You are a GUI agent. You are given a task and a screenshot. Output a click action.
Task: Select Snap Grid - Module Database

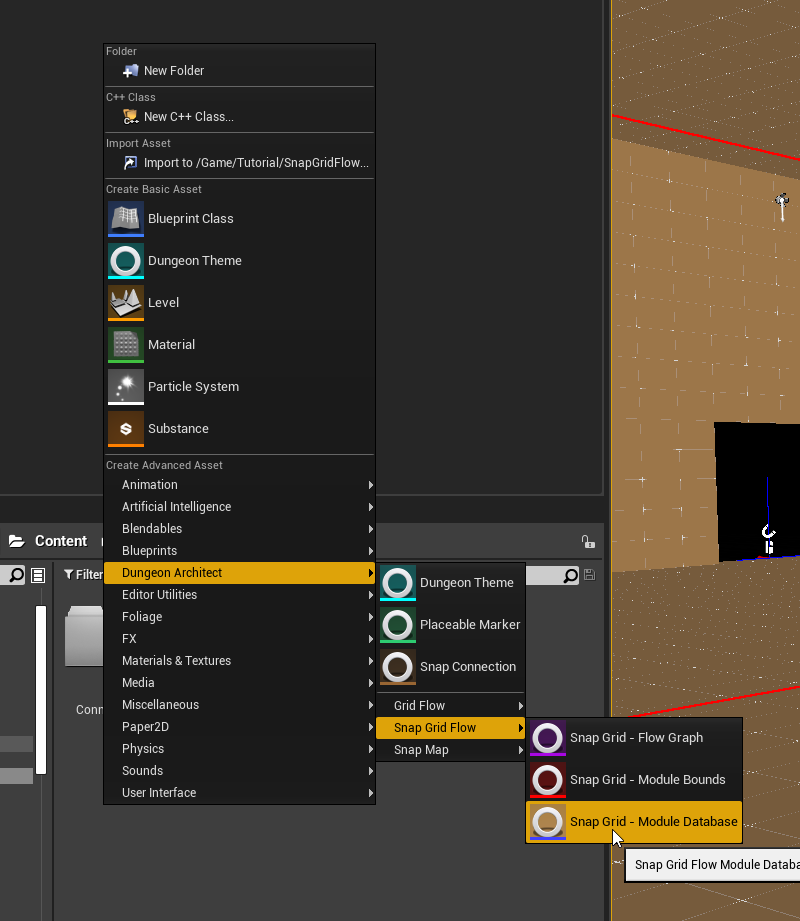click(x=652, y=822)
